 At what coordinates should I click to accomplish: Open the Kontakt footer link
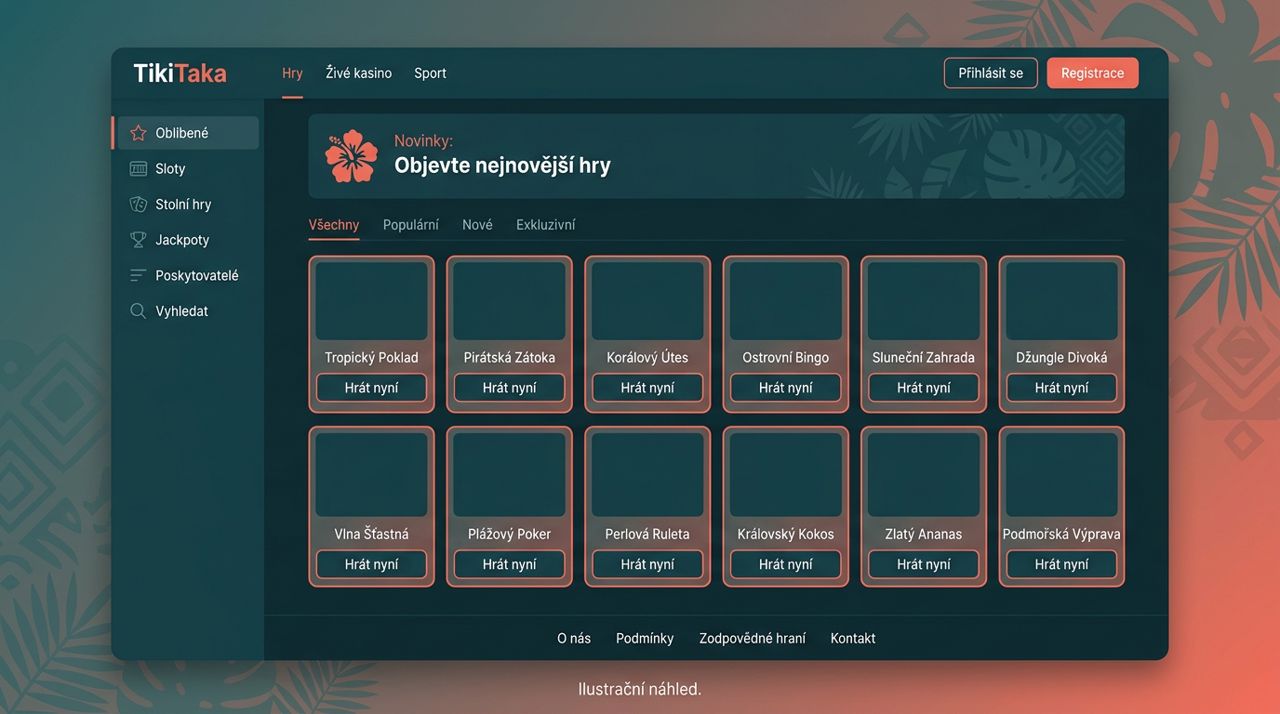(853, 638)
